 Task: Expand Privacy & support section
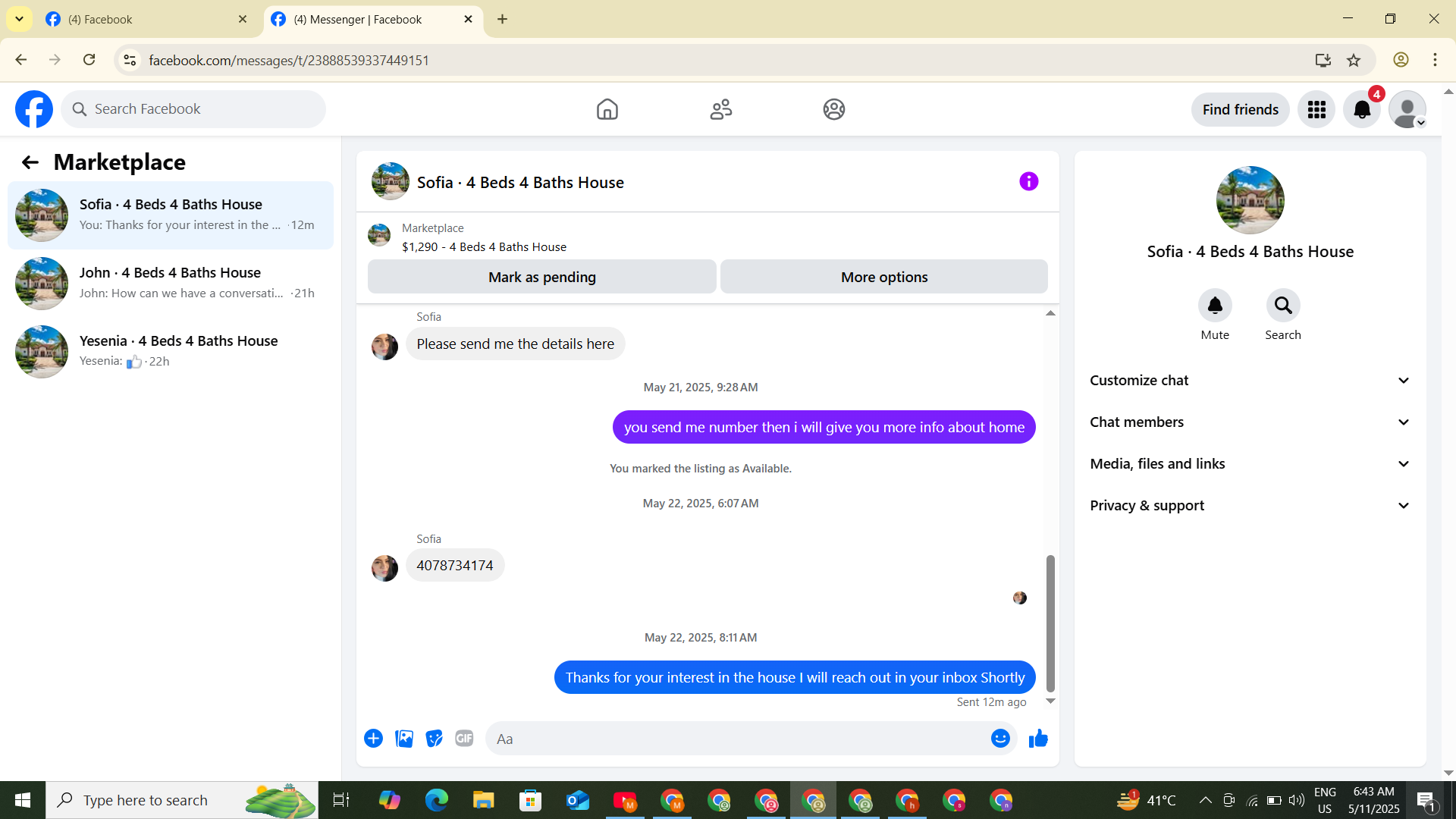point(1250,506)
